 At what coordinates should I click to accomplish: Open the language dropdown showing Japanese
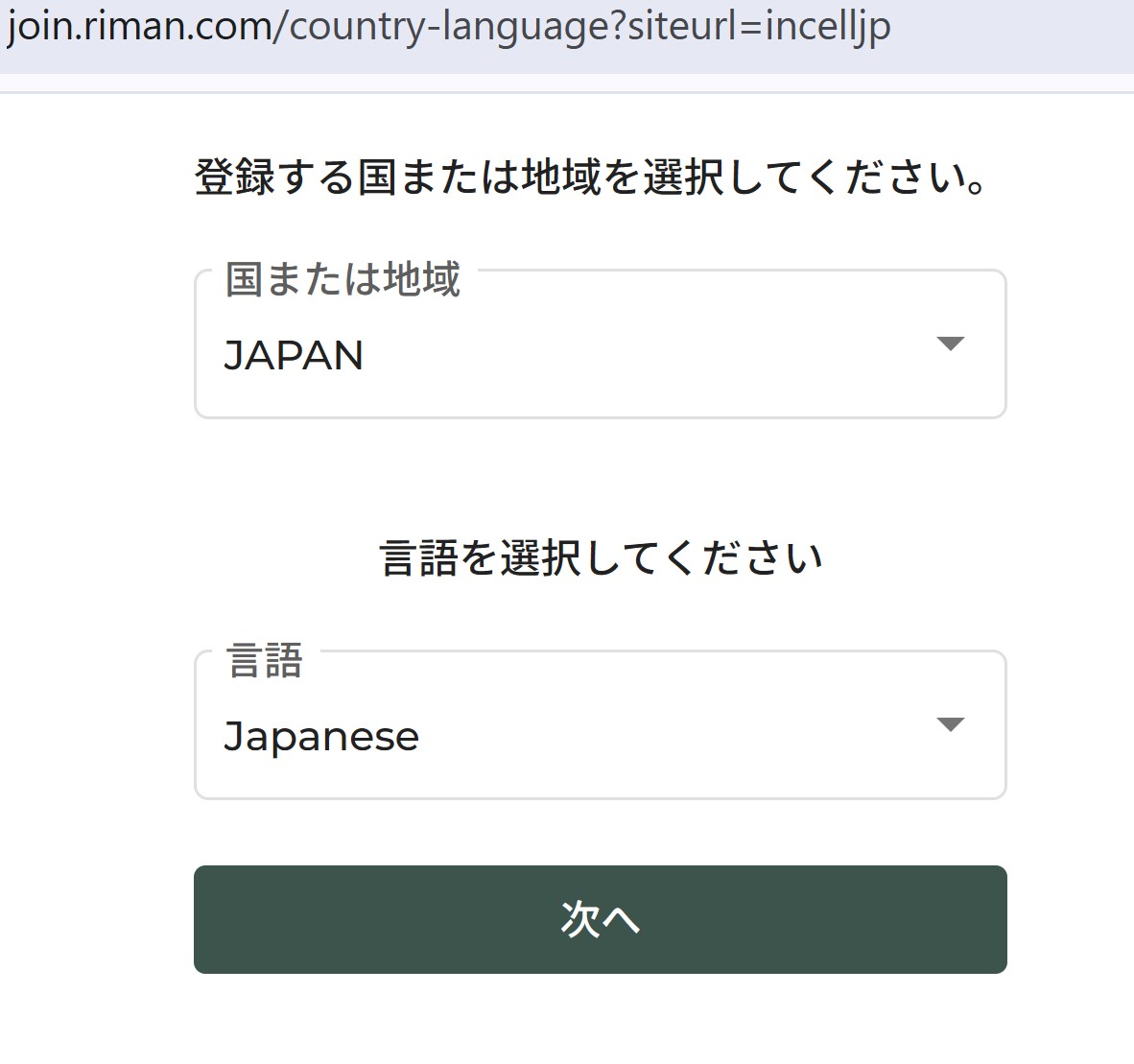pyautogui.click(x=601, y=725)
